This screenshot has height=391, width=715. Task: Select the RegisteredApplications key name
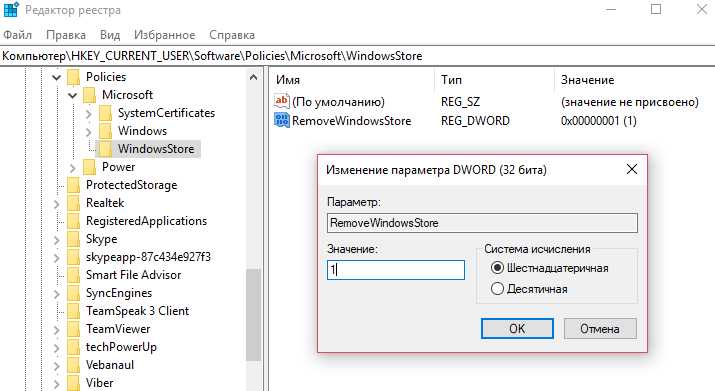tap(146, 221)
